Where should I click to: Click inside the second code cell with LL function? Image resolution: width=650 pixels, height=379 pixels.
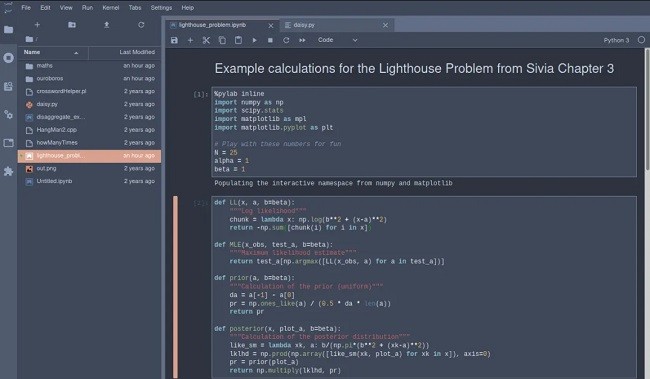pos(424,287)
